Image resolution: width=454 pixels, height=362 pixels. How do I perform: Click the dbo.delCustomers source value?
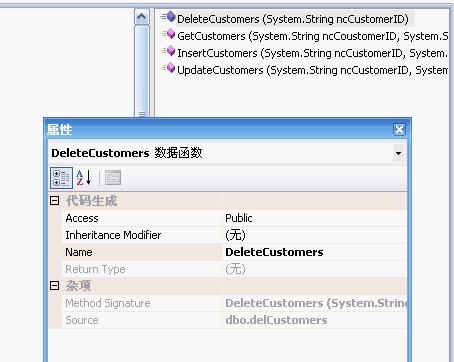[x=276, y=320]
